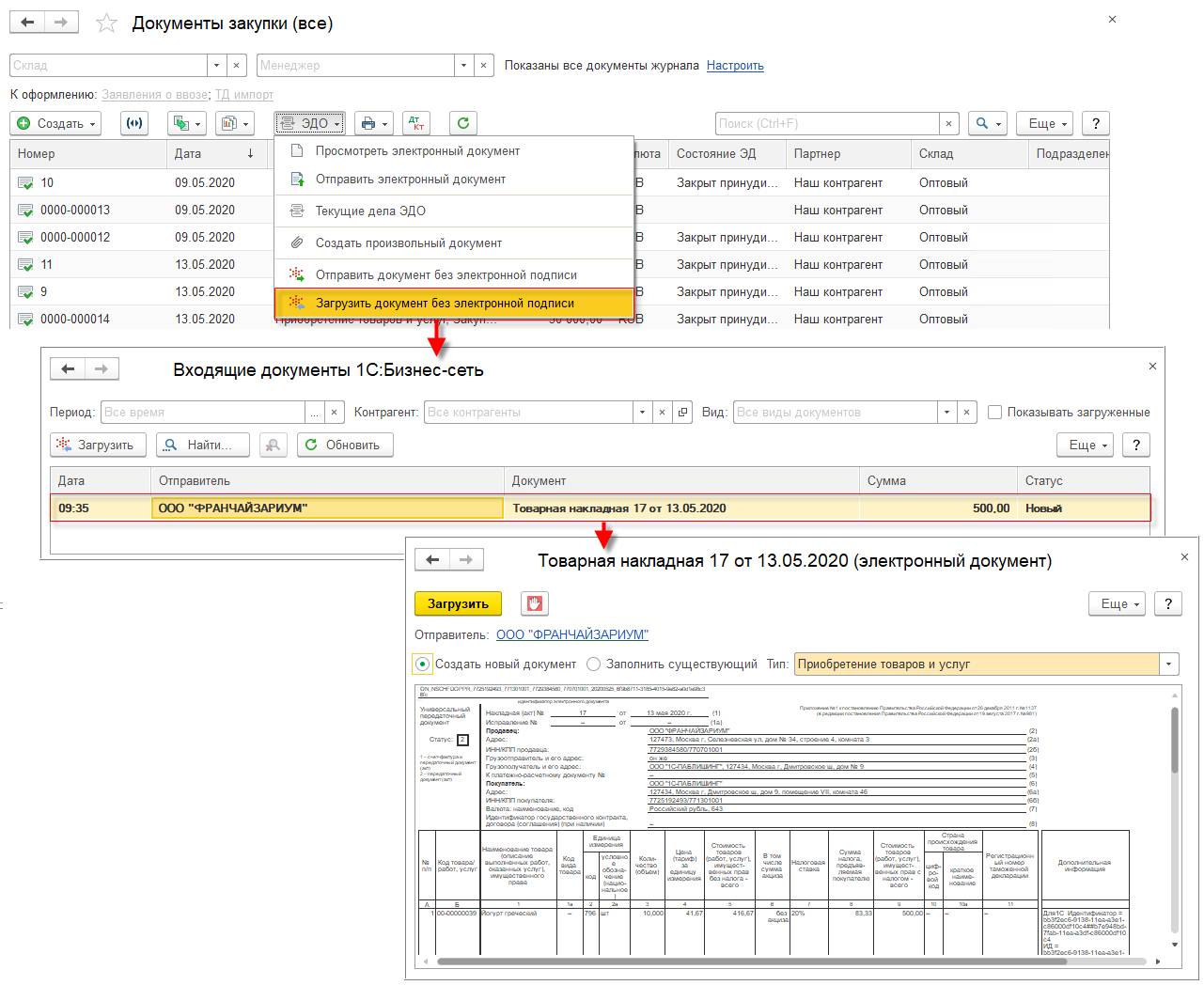The width and height of the screenshot is (1204, 985).
Task: Expand the Тип dropdown Приобретение товаров и услуг
Action: point(1168,664)
